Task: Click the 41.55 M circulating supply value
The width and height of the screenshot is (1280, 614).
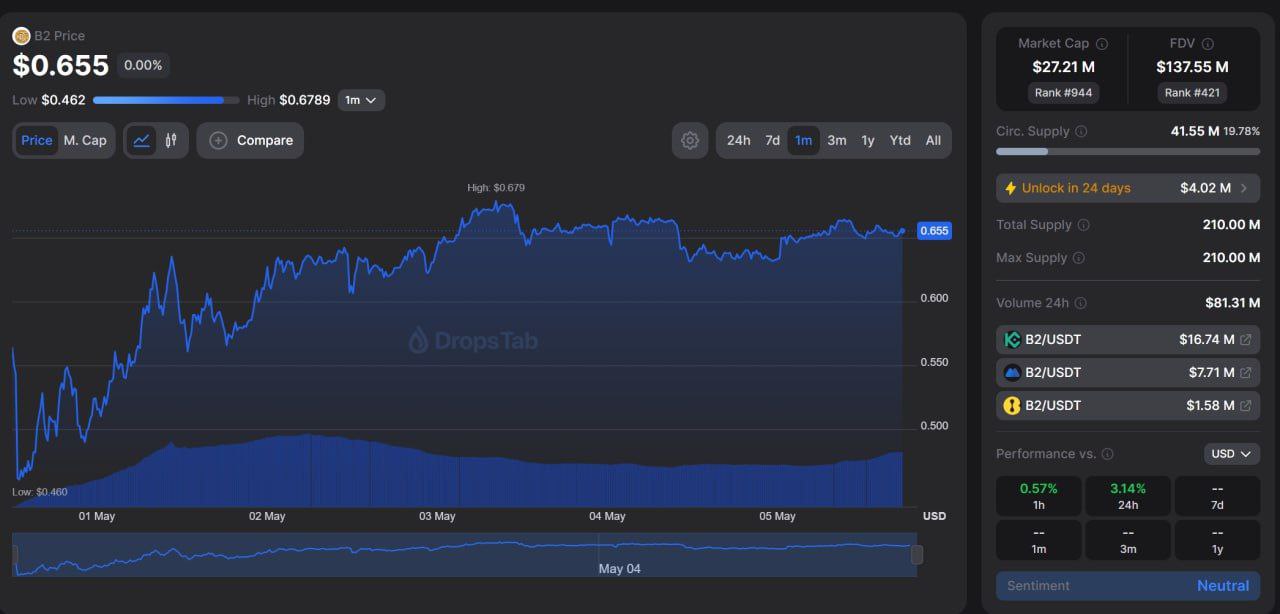Action: [1195, 131]
